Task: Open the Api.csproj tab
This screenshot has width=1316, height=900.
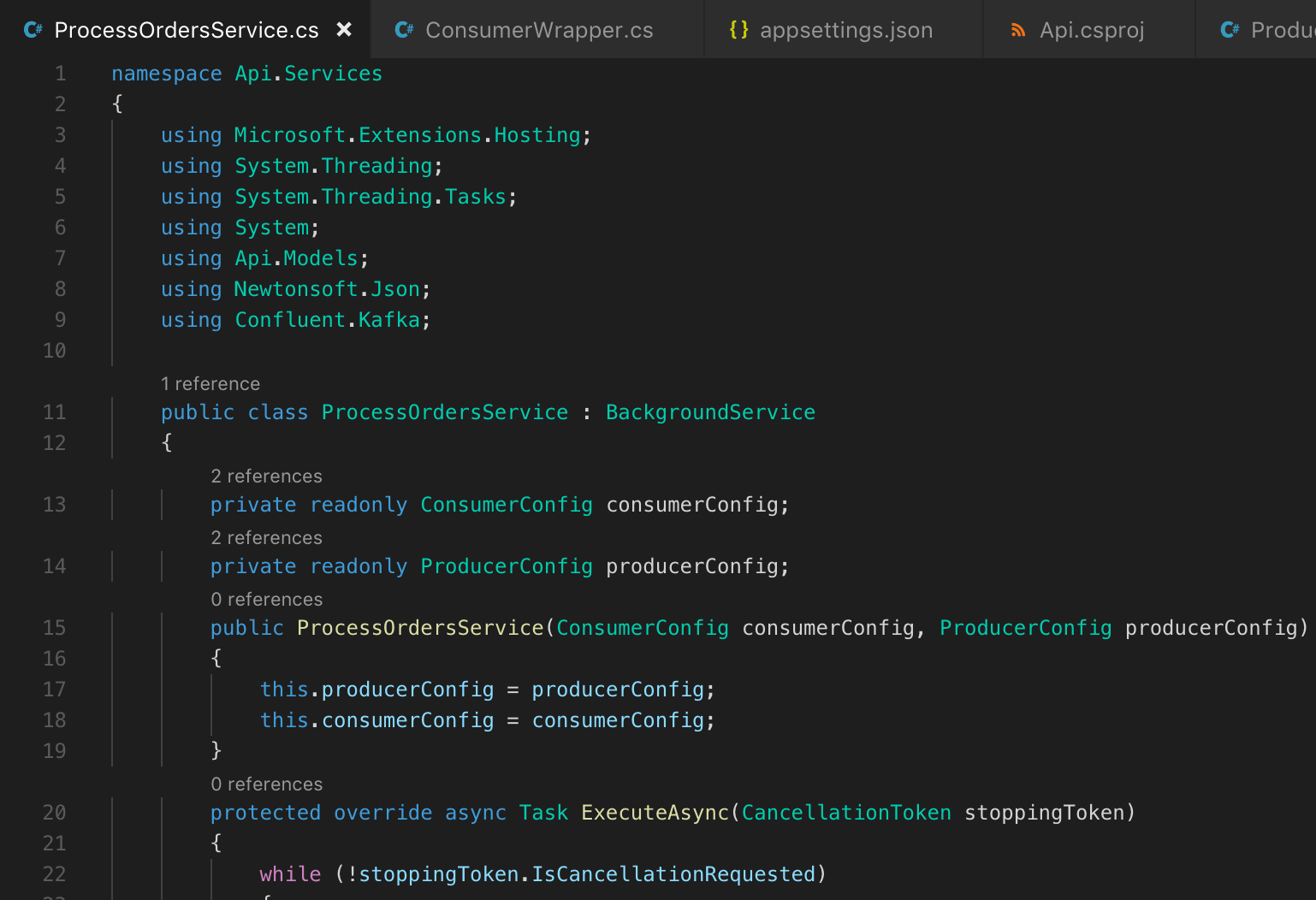Action: pyautogui.click(x=1091, y=30)
